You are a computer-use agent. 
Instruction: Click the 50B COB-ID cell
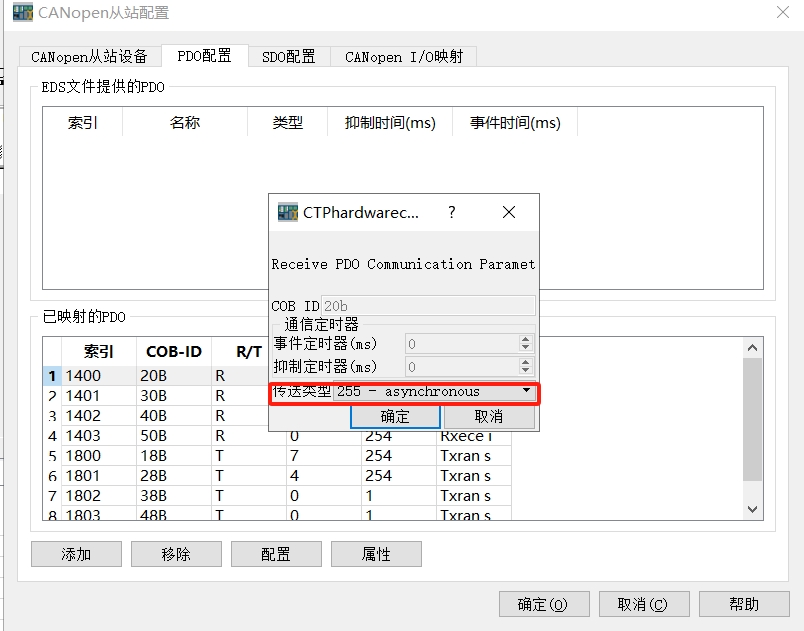tap(174, 436)
